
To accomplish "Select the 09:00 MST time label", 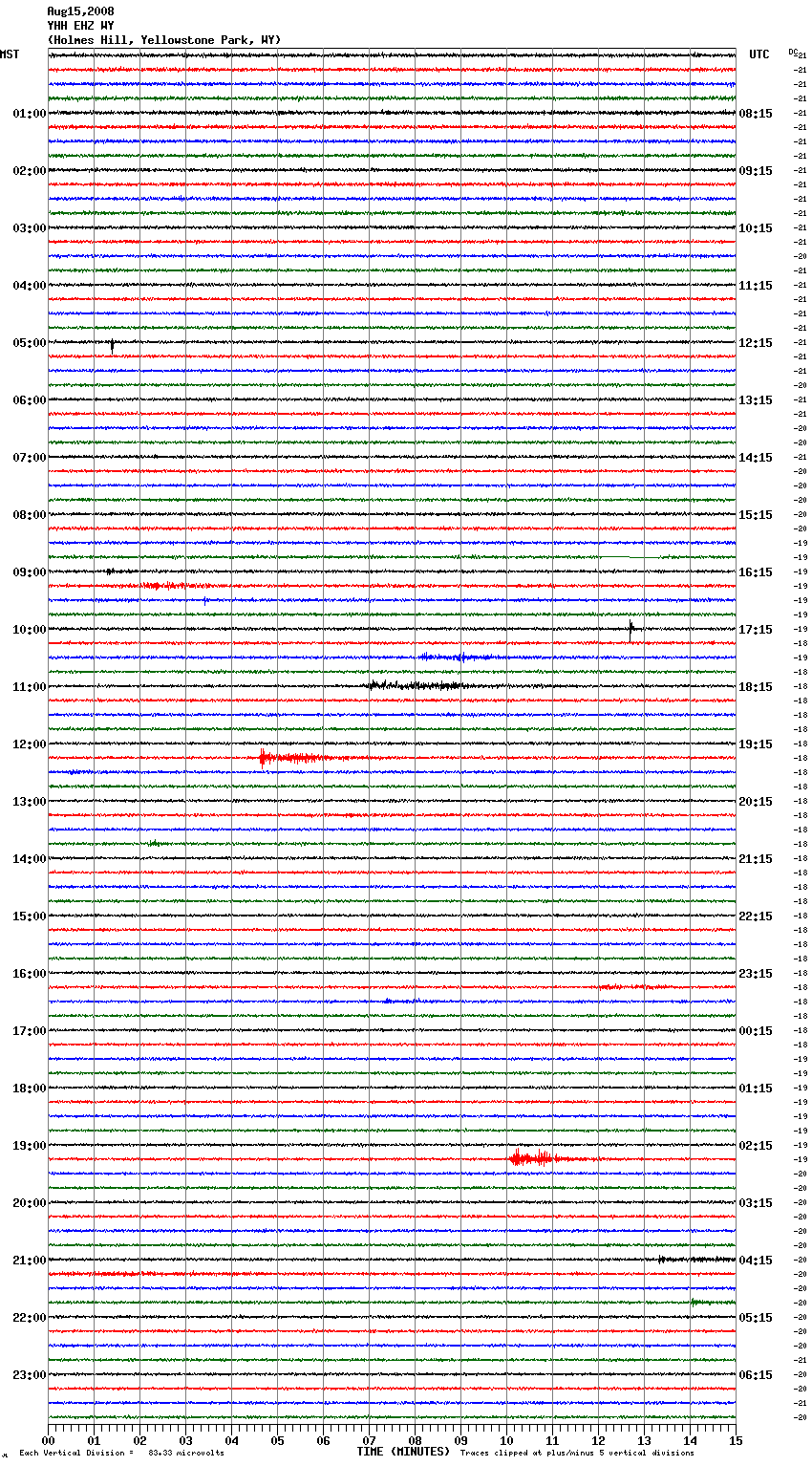I will point(29,572).
